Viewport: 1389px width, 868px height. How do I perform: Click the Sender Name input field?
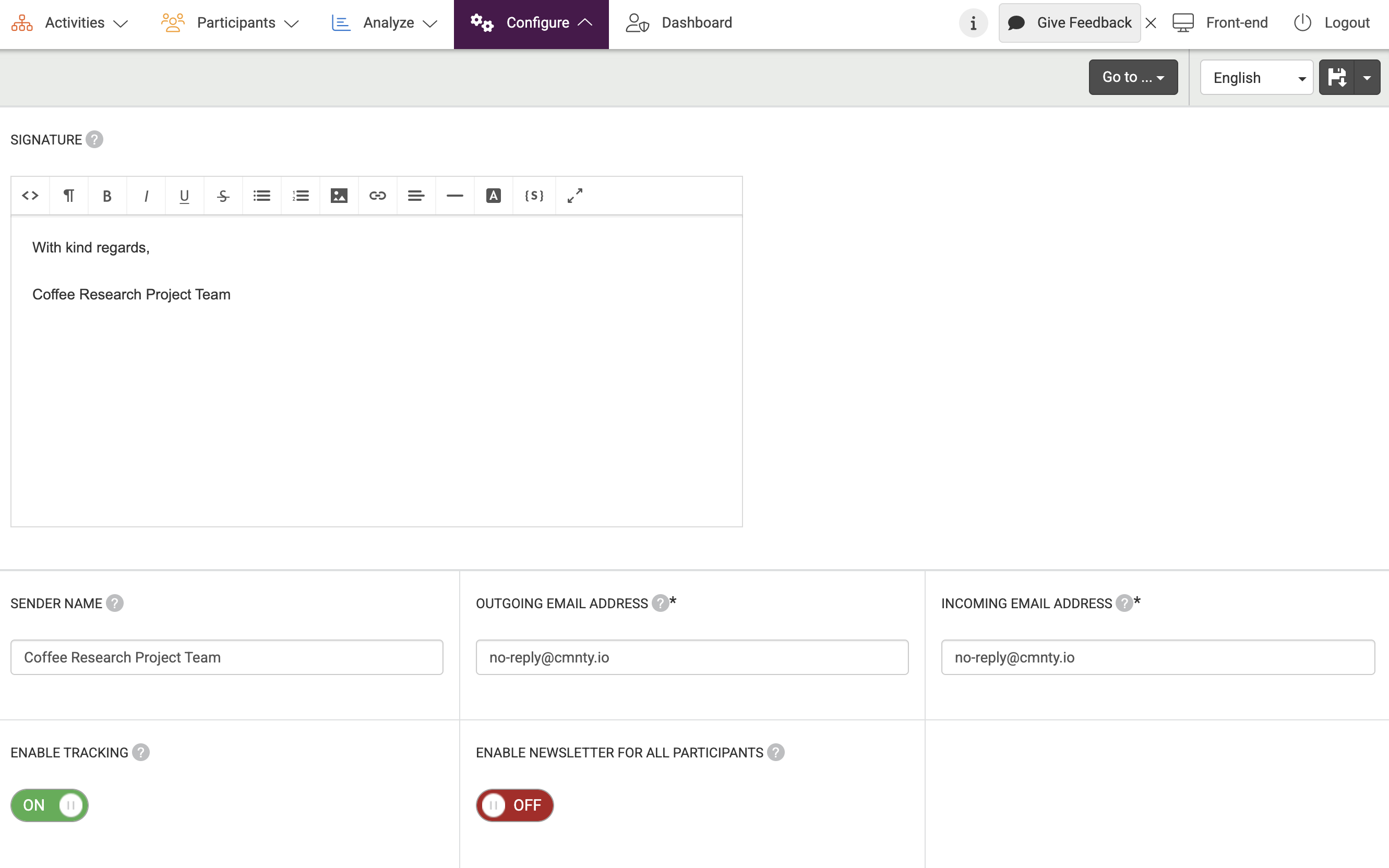(227, 657)
